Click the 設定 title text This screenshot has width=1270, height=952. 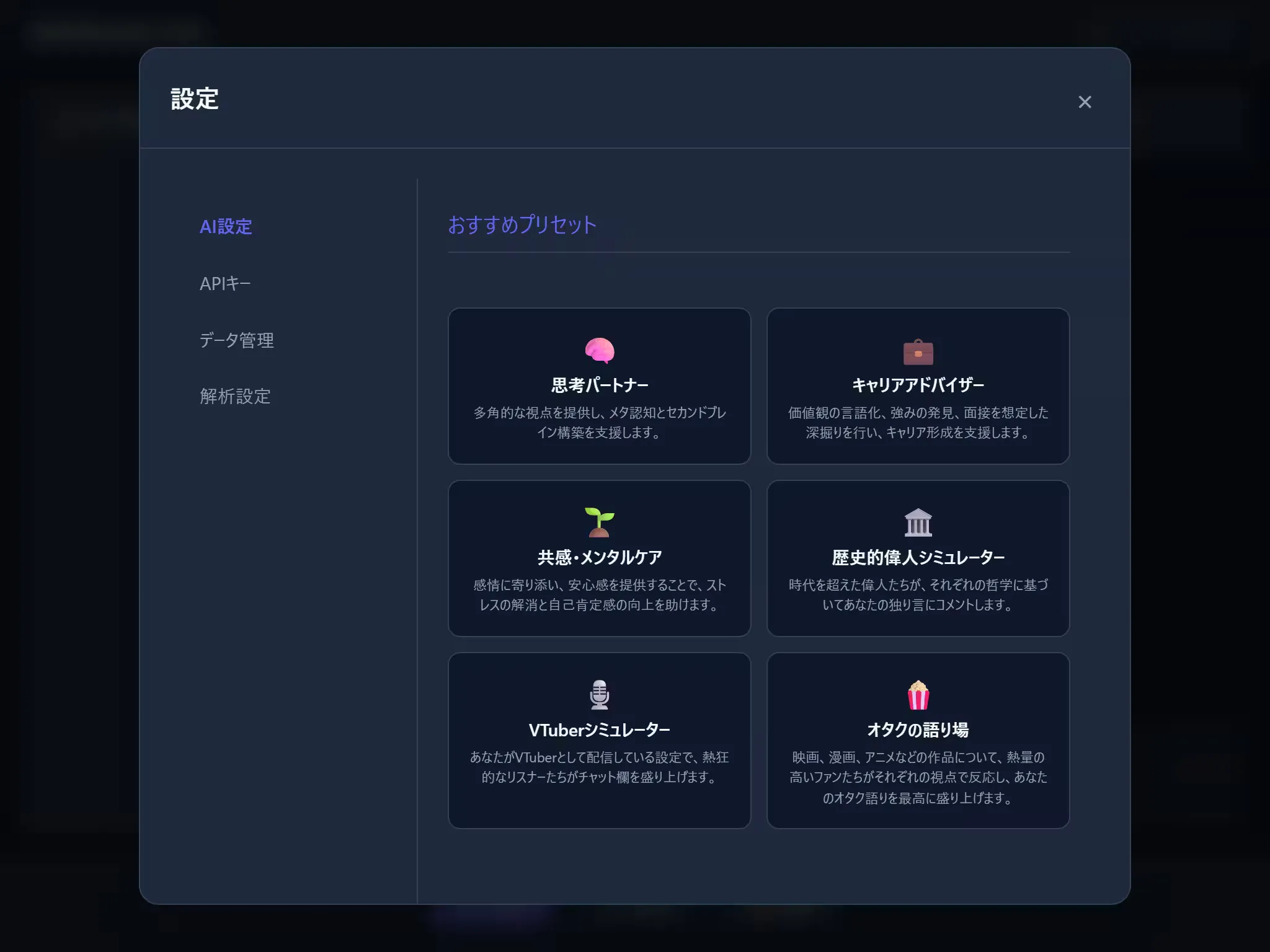pyautogui.click(x=194, y=98)
